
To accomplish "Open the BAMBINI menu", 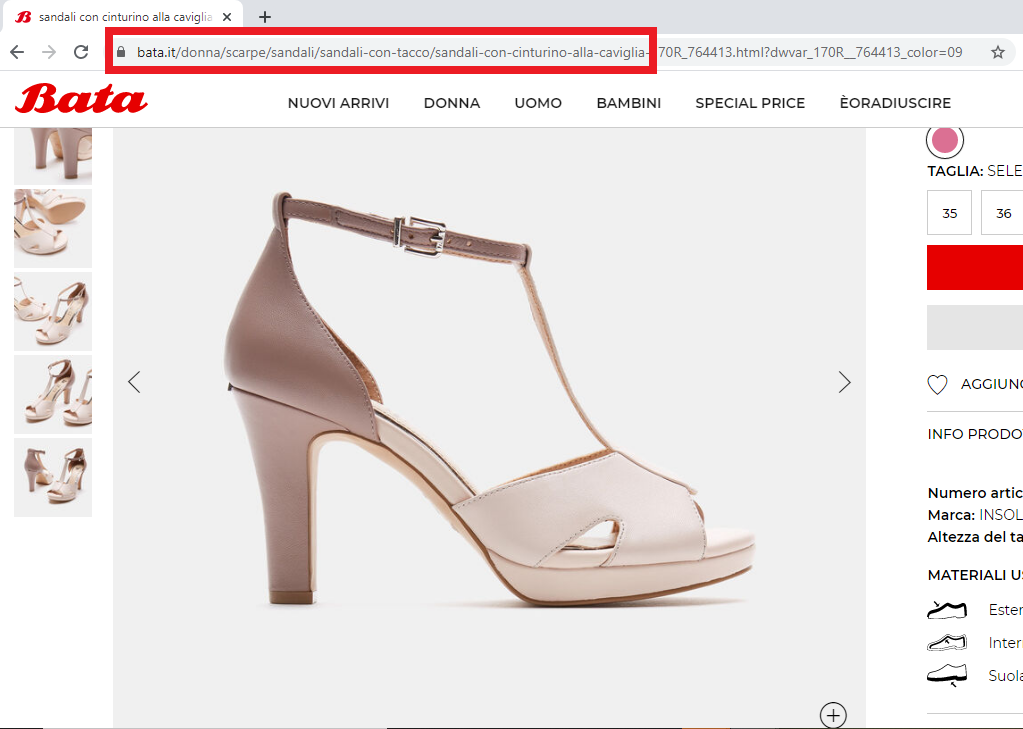I will tap(628, 103).
